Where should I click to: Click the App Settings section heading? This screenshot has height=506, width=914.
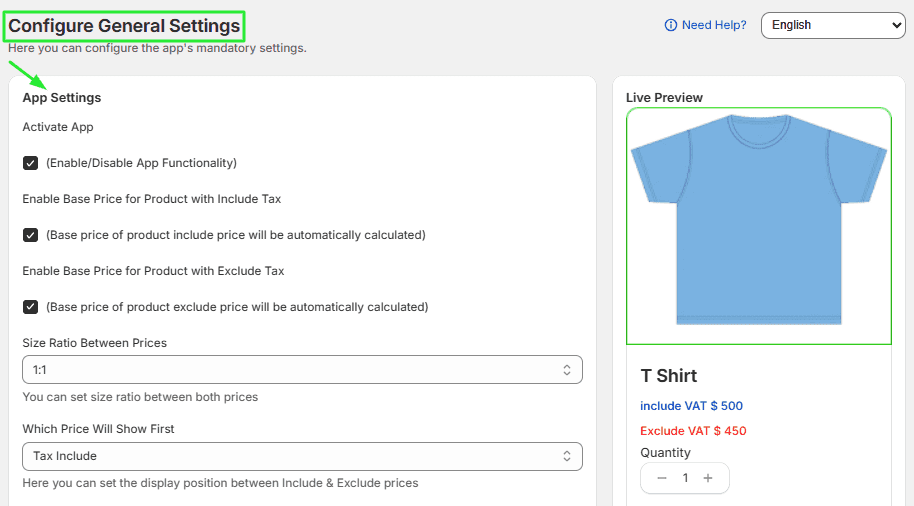coord(62,98)
